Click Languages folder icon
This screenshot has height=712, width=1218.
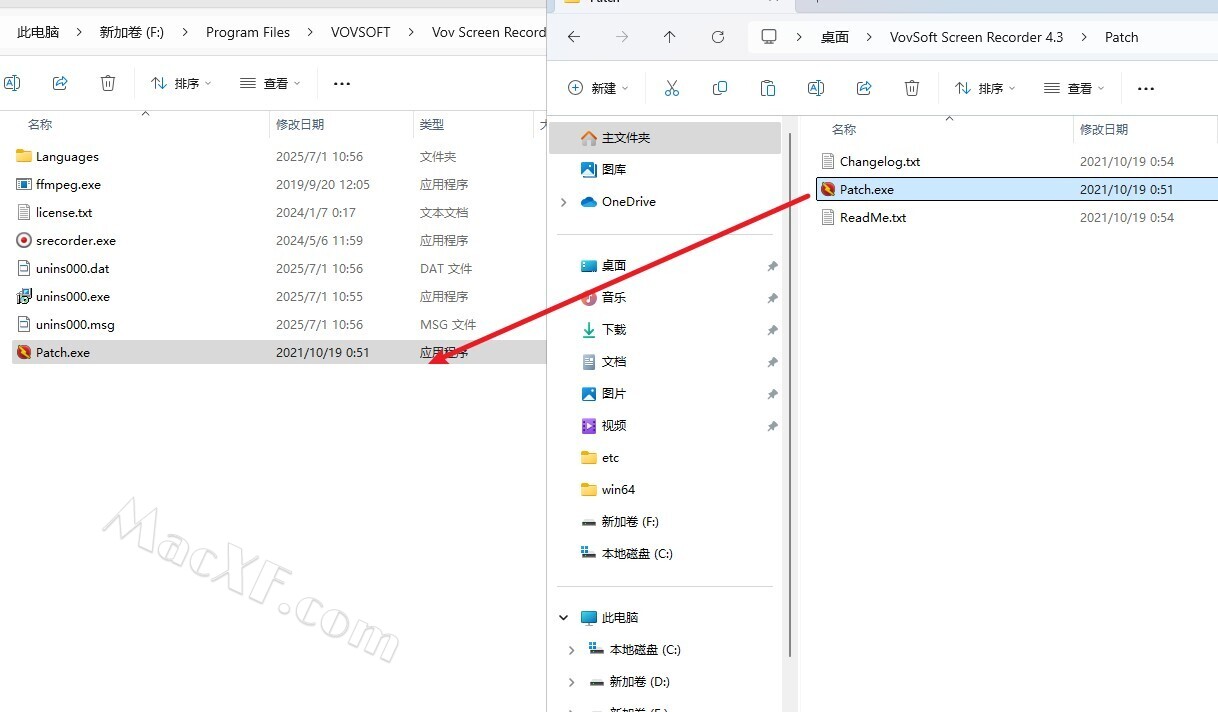coord(25,156)
